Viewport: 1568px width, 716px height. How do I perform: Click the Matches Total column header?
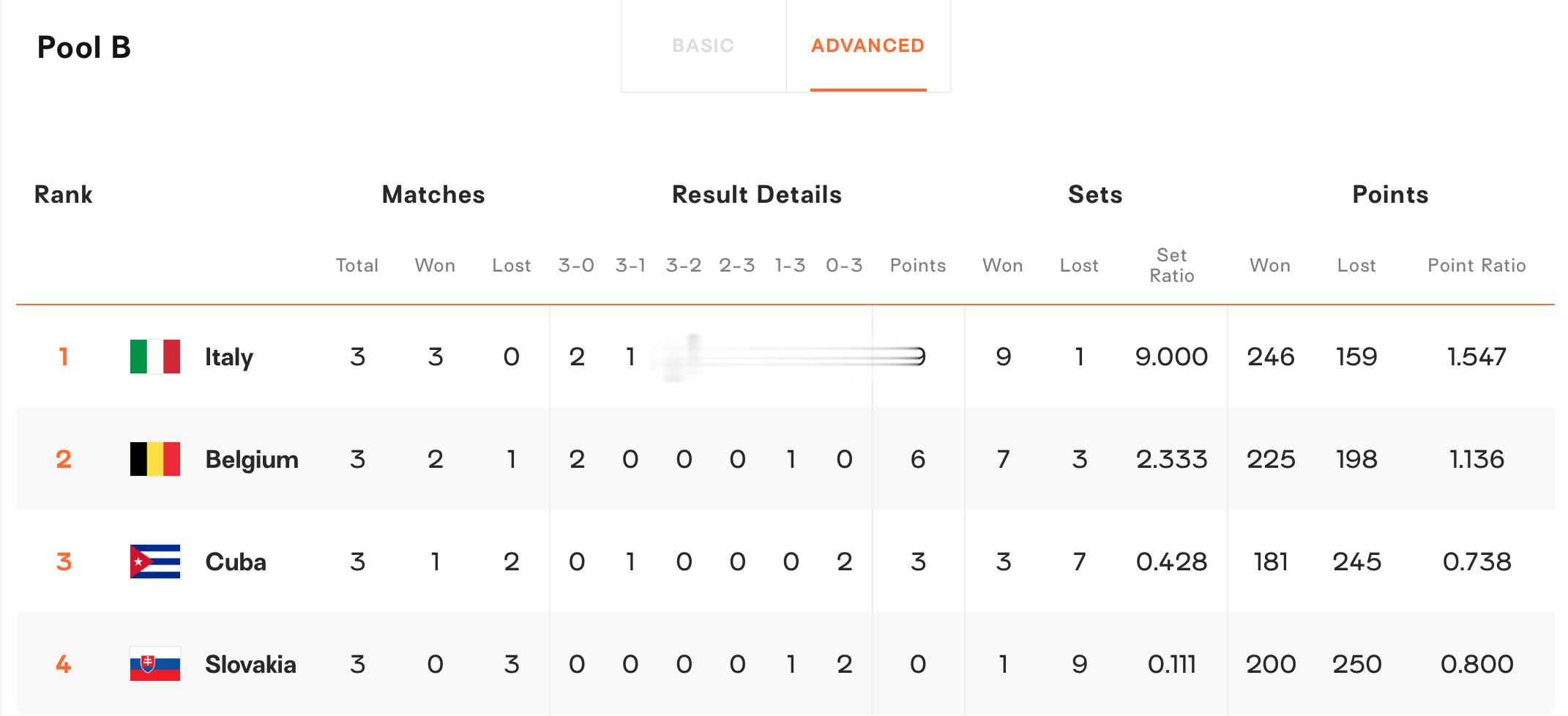tap(357, 265)
